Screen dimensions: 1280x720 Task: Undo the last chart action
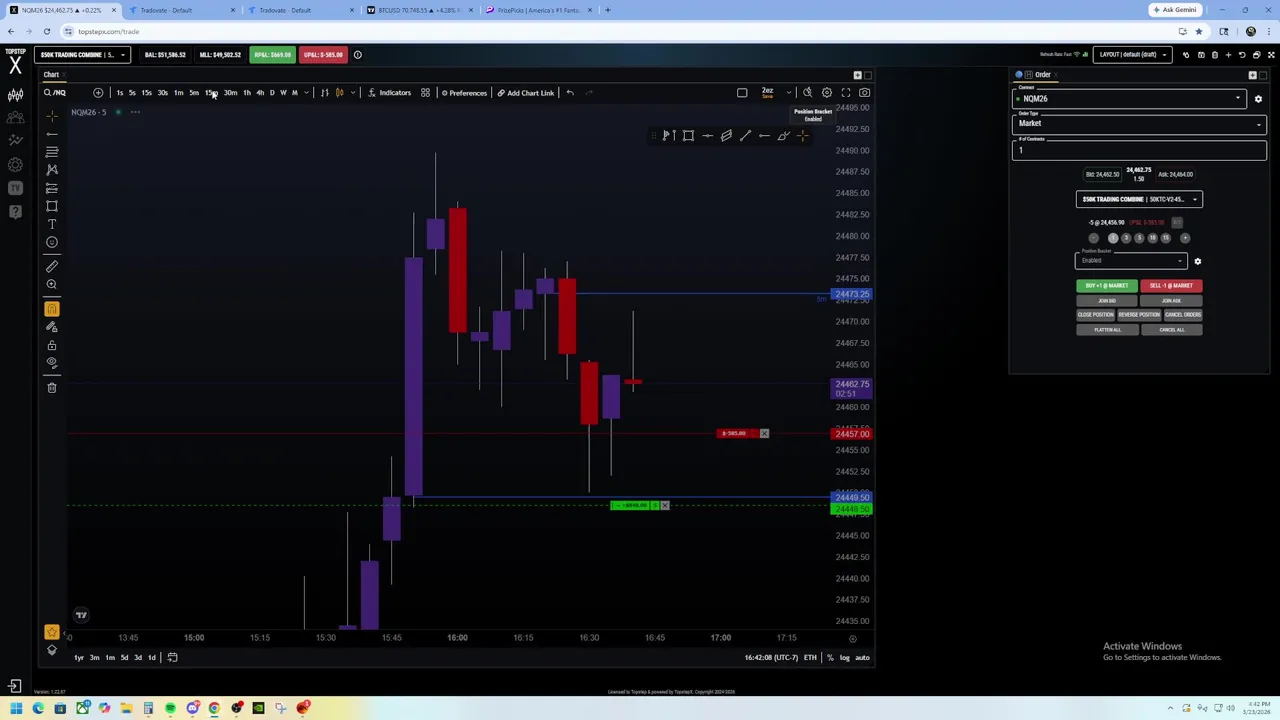(570, 93)
